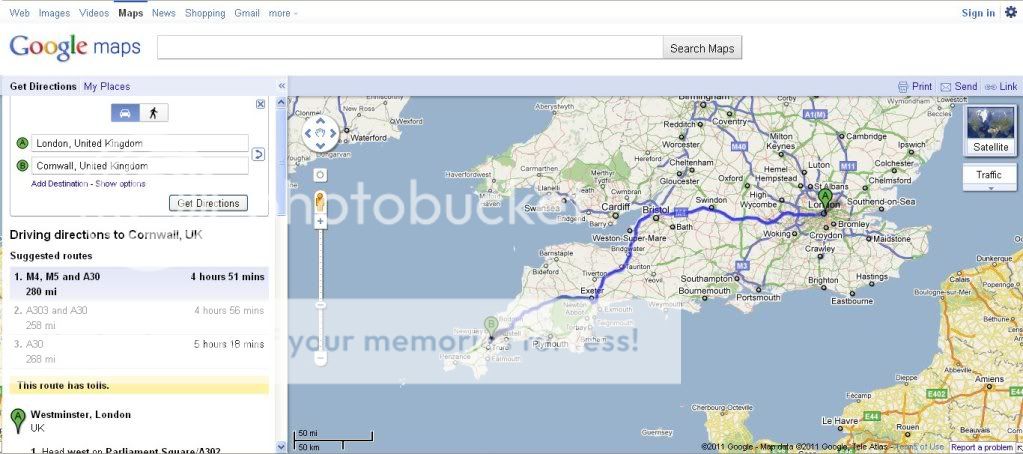1023x454 pixels.
Task: Zoom in with plus button
Action: pos(320,222)
